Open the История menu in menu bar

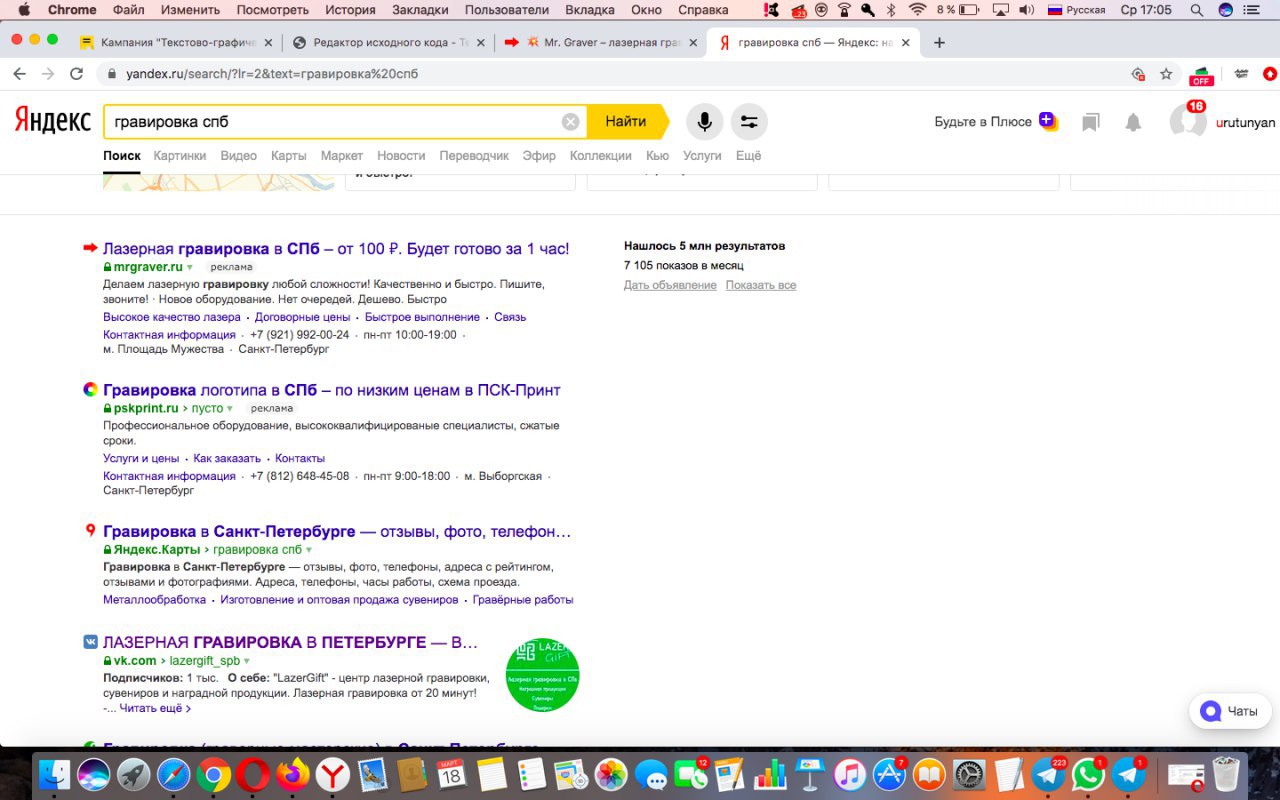(350, 10)
